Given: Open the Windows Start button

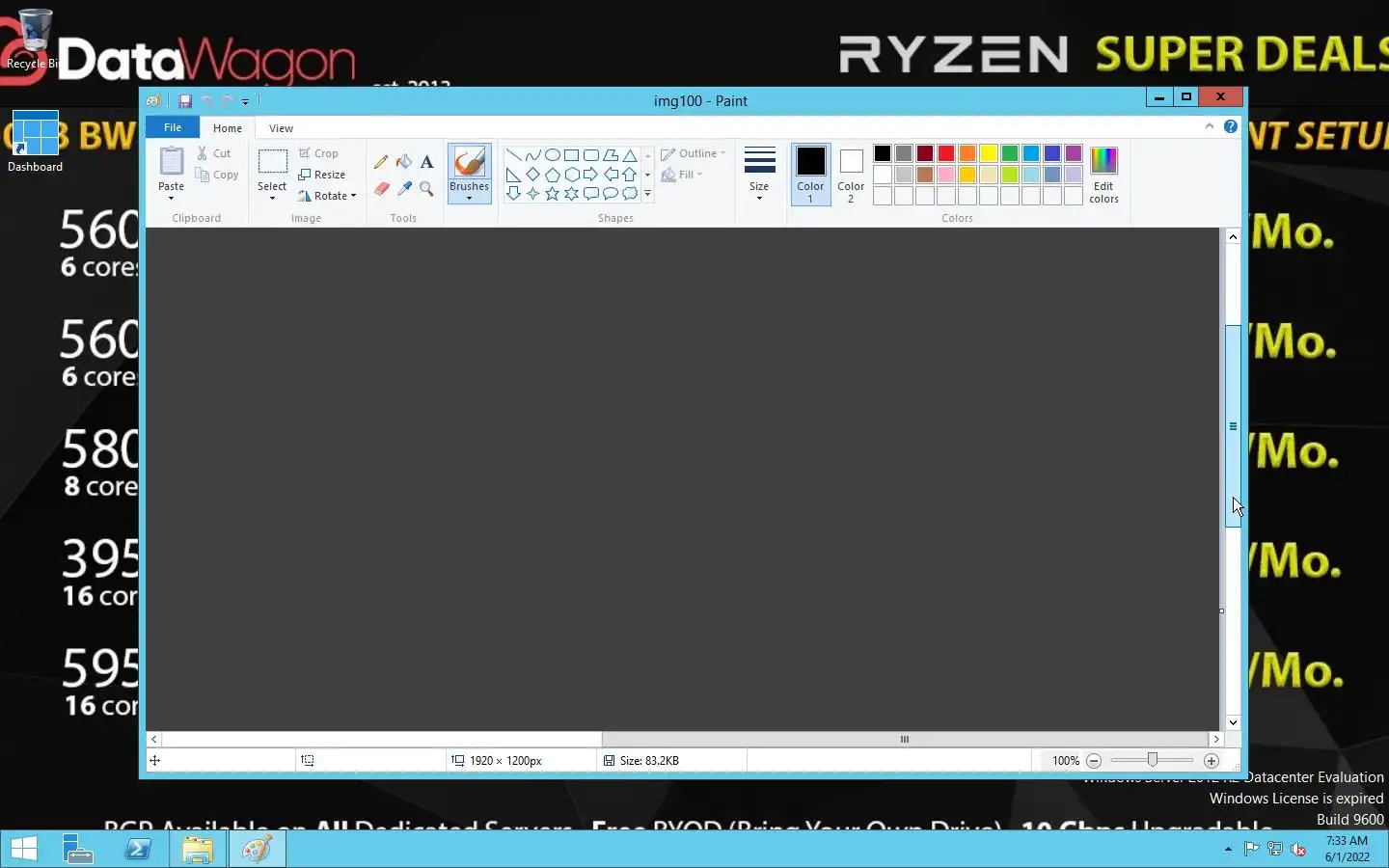Looking at the screenshot, I should (23, 849).
